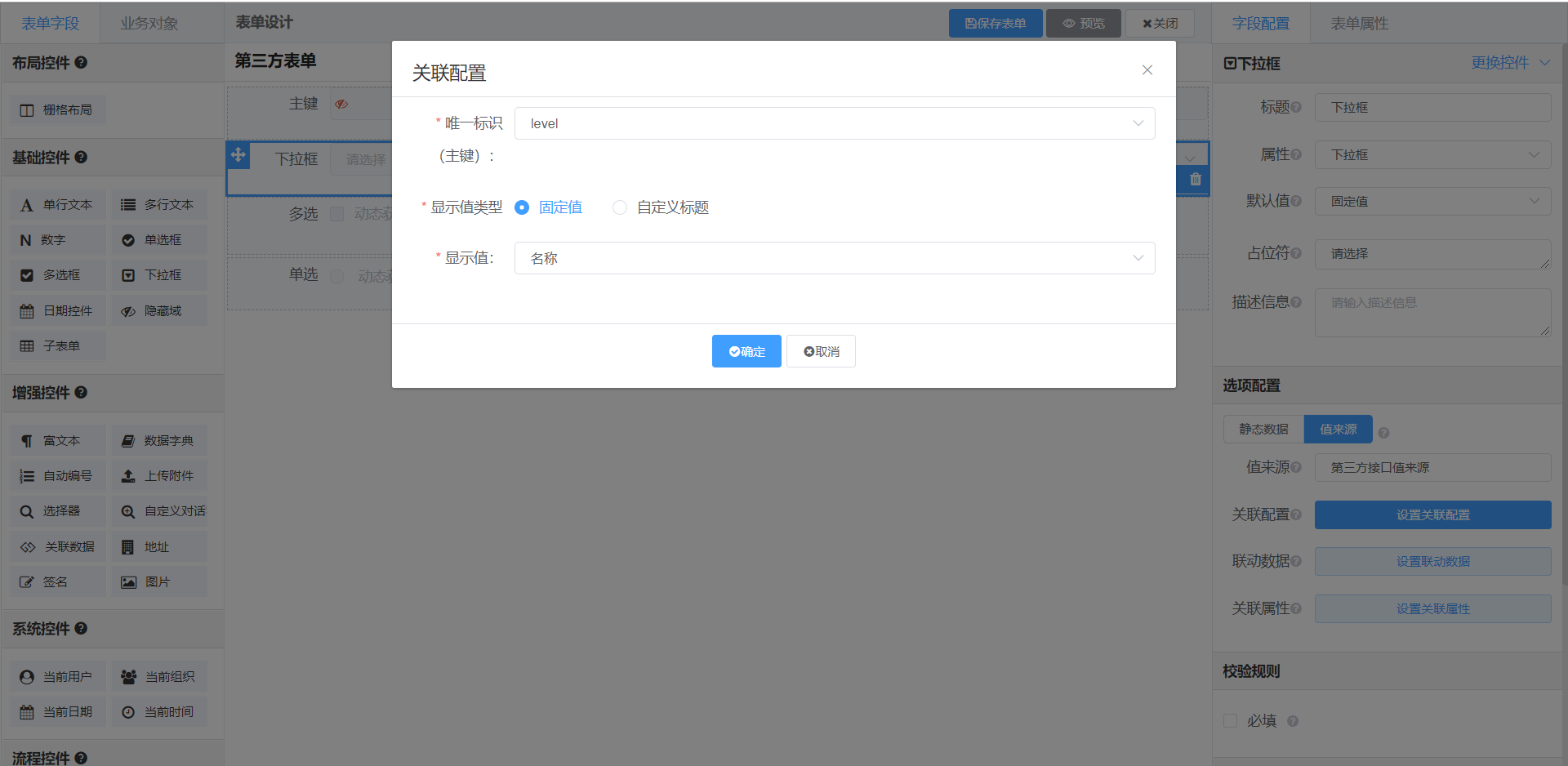Click the 确定 confirm button
Image resolution: width=1568 pixels, height=766 pixels.
pyautogui.click(x=746, y=351)
